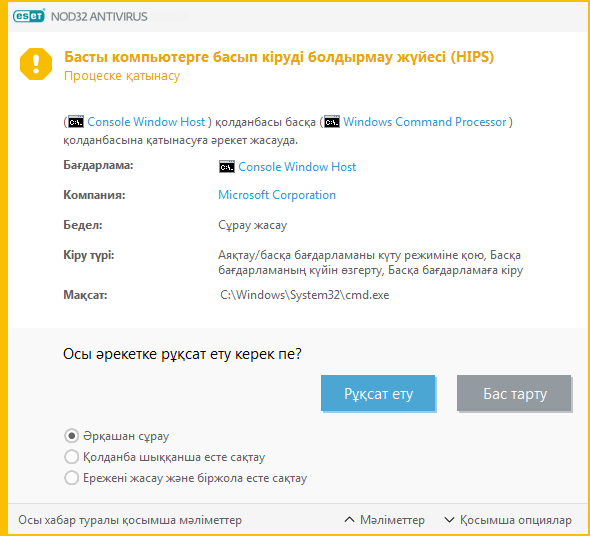Open the Microsoft Corporation company link
590x536 pixels.
pos(277,195)
